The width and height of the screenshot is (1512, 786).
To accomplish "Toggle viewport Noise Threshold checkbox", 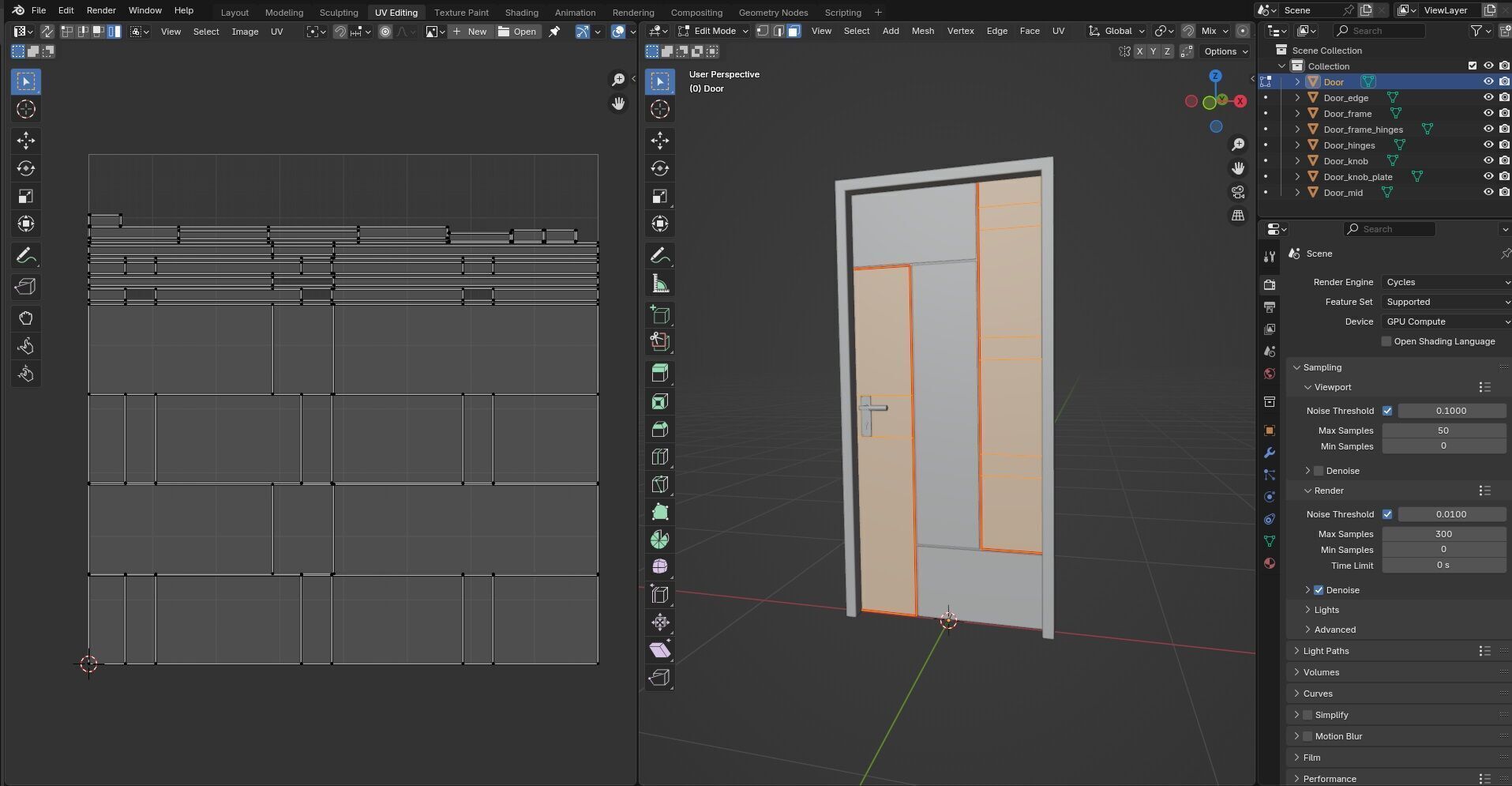I will [x=1387, y=411].
